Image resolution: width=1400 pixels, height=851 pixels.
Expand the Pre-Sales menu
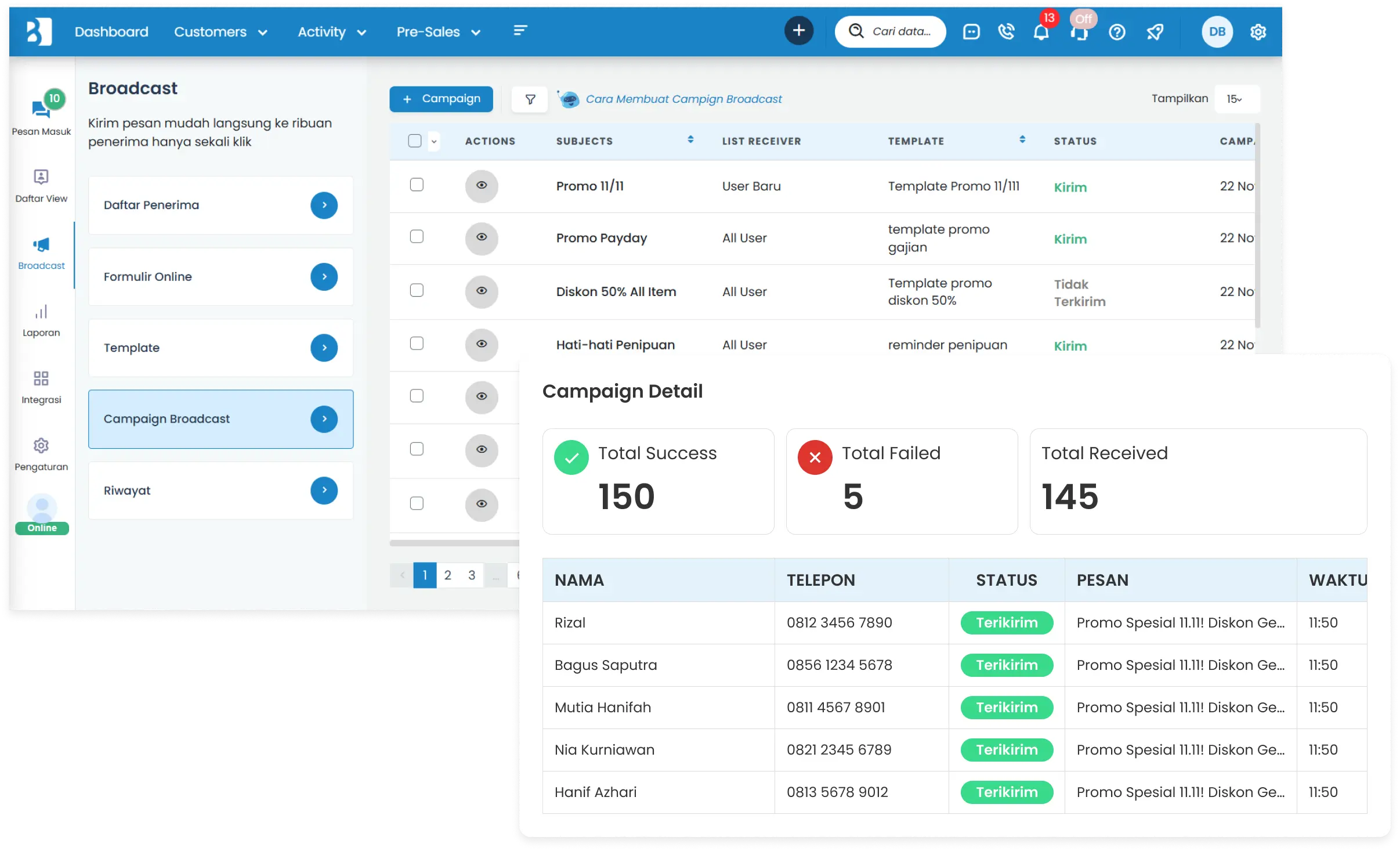(438, 32)
